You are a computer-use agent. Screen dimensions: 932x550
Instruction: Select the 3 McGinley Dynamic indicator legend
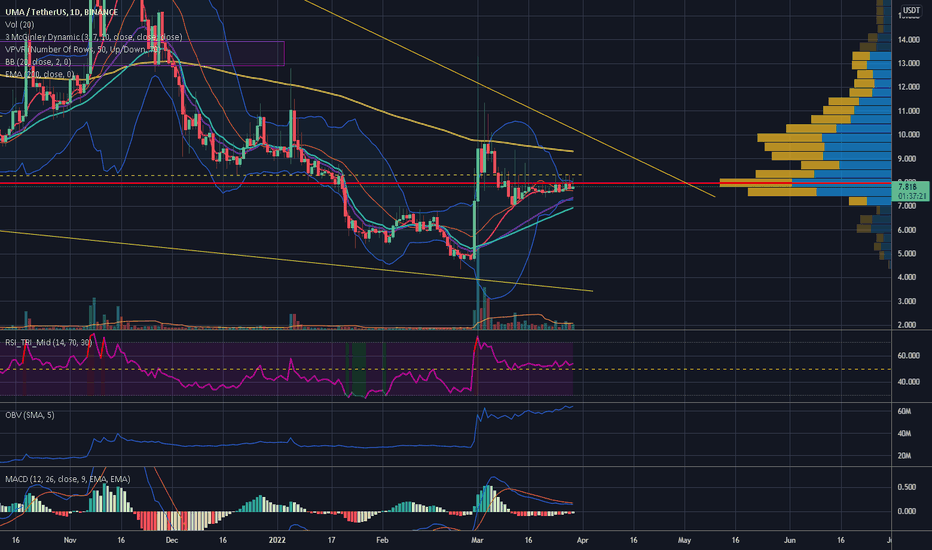click(x=93, y=37)
